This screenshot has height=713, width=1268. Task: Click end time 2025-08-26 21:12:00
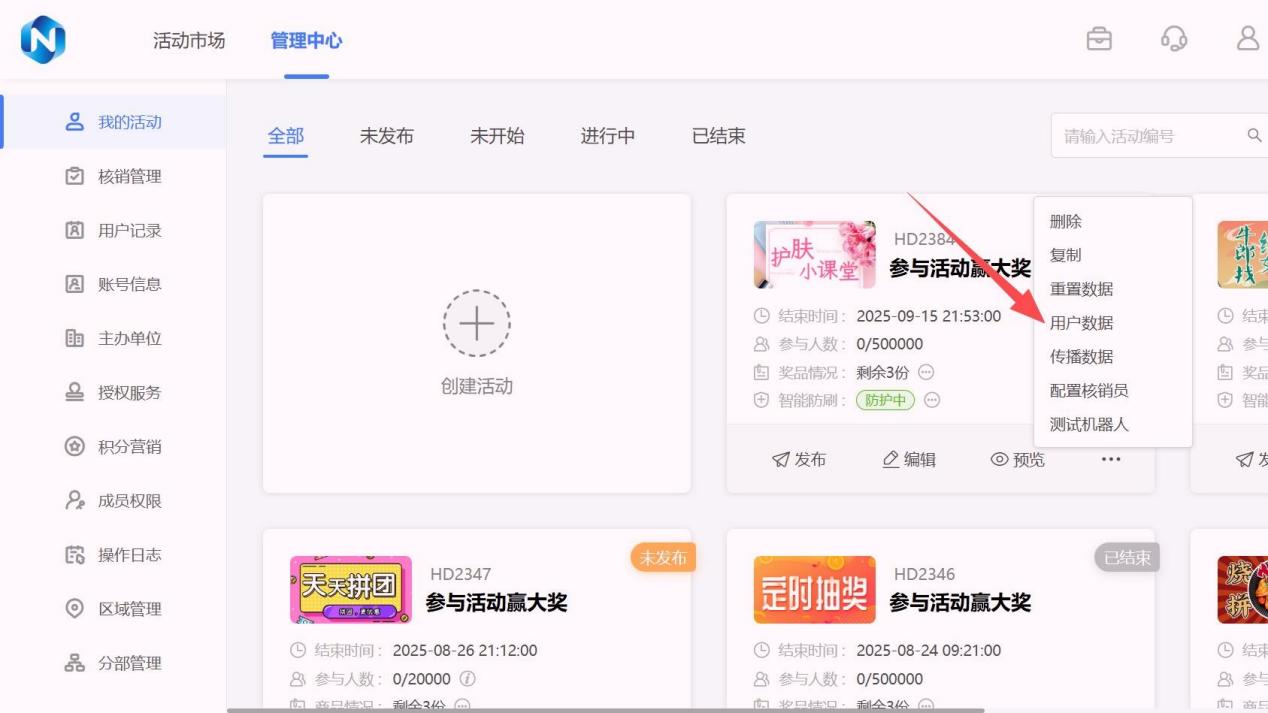(465, 650)
